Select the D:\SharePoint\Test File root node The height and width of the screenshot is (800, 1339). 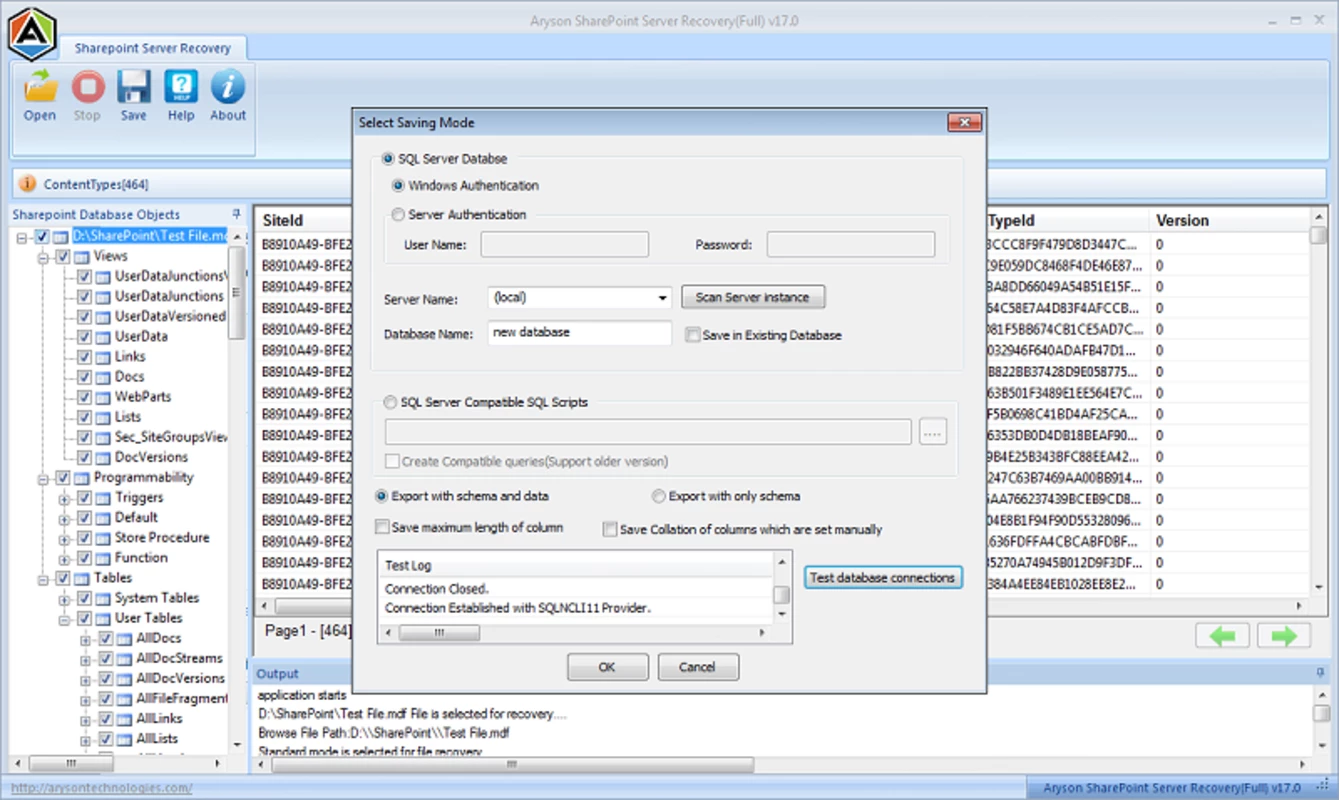pyautogui.click(x=150, y=236)
